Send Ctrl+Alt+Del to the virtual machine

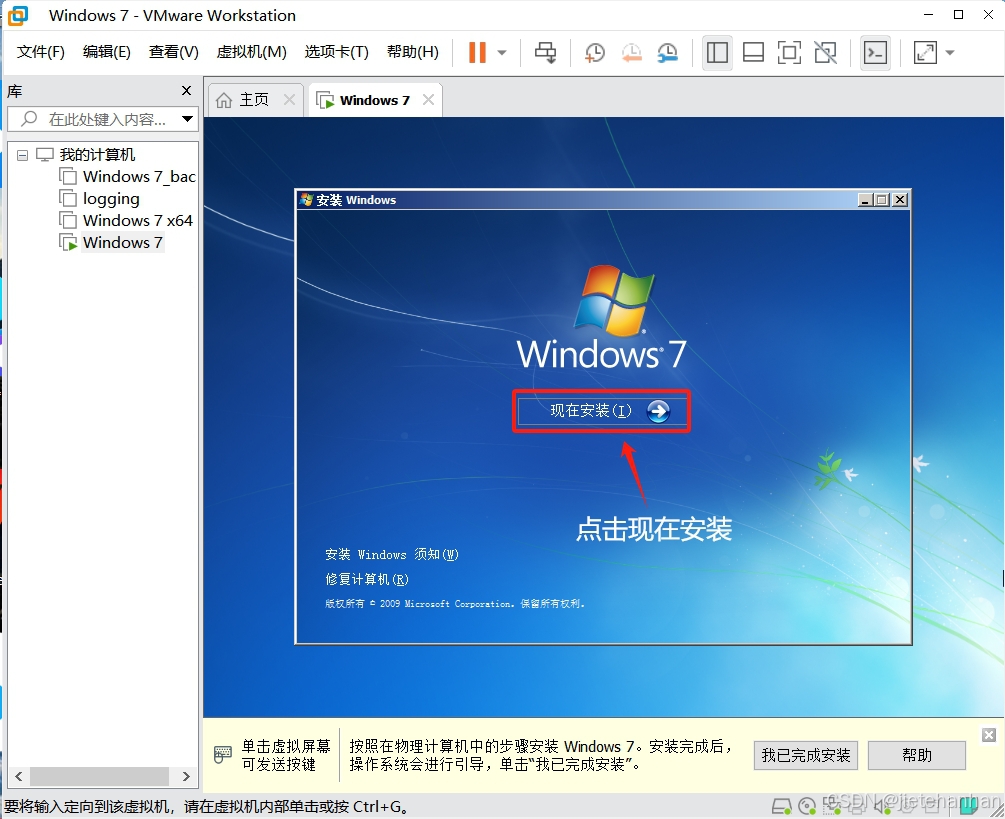(545, 53)
